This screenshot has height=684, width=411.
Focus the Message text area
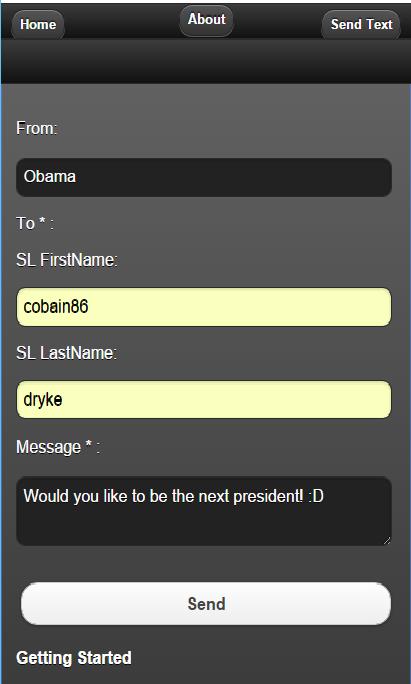click(204, 511)
